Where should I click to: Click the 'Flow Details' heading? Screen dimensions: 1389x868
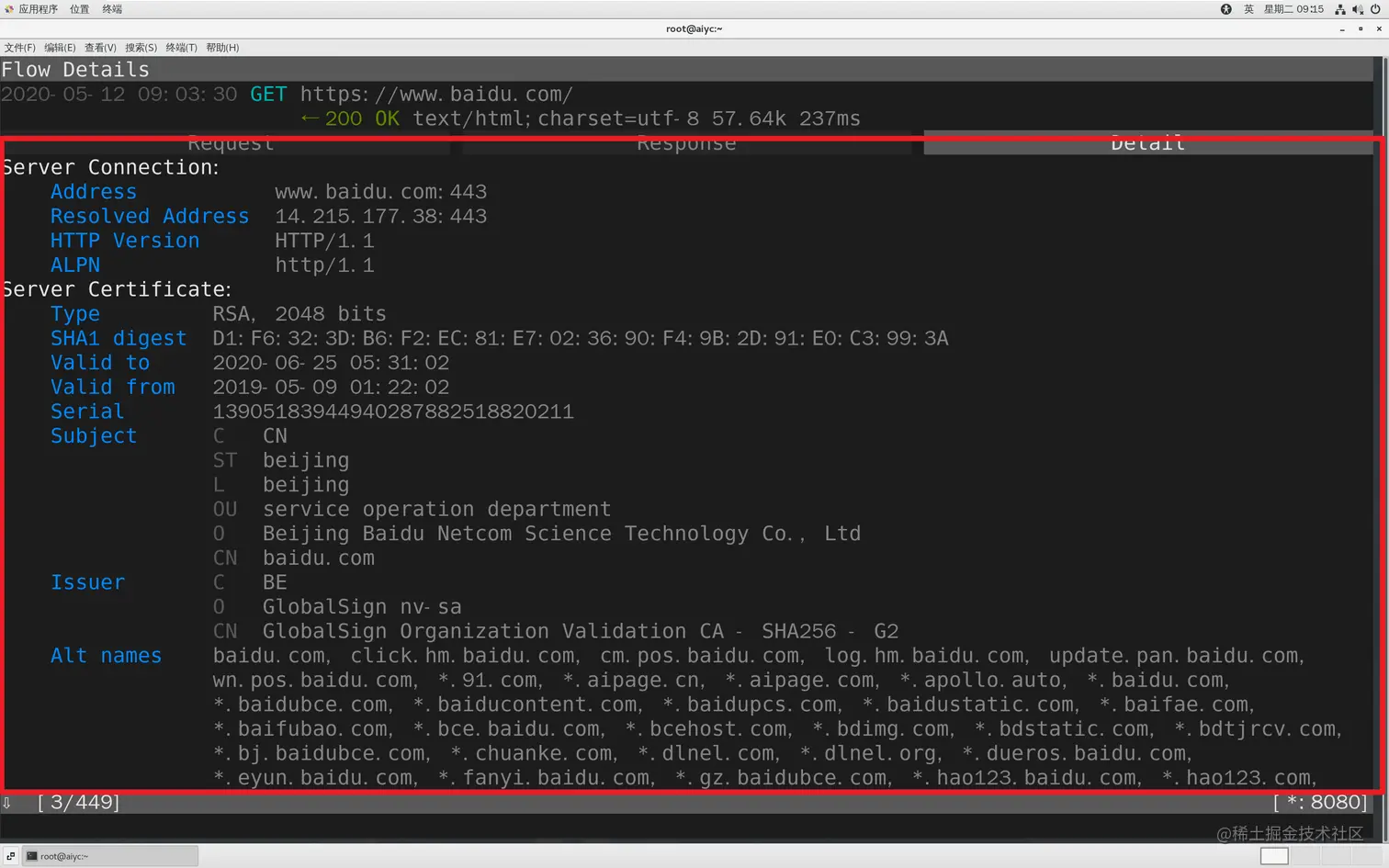tap(75, 70)
